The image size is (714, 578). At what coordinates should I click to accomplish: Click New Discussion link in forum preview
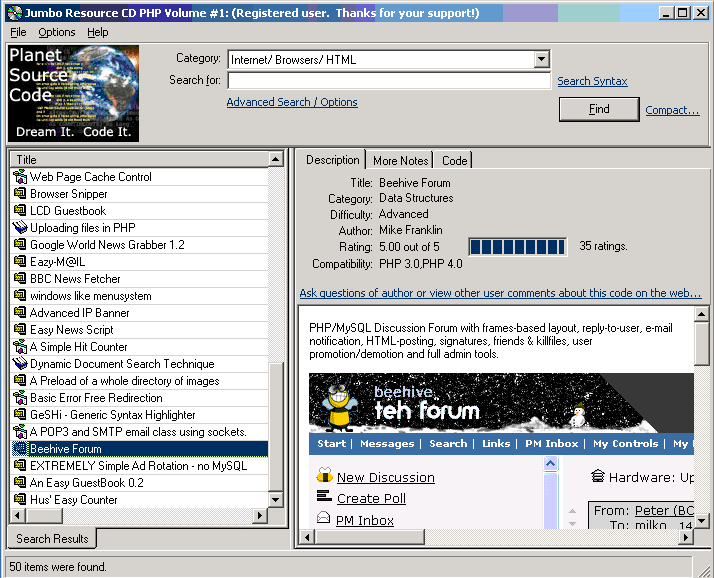click(386, 477)
